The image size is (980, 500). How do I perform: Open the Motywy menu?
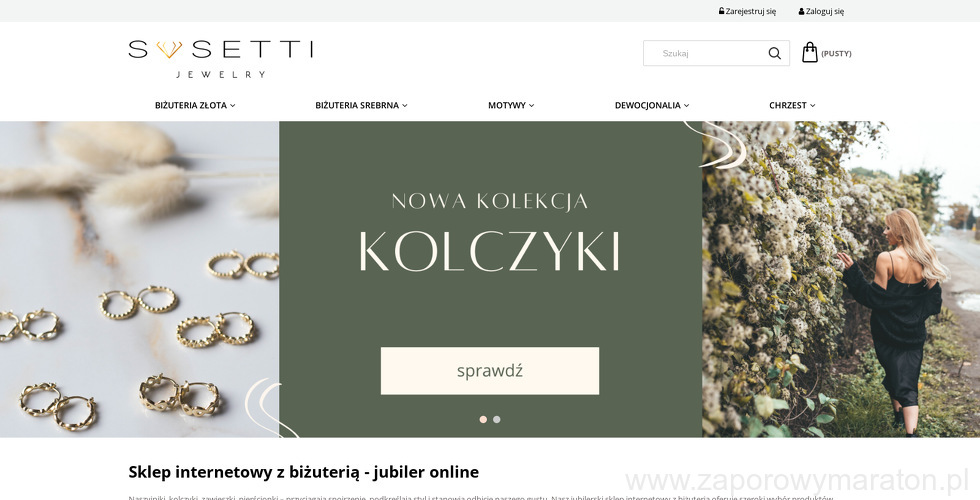(511, 105)
